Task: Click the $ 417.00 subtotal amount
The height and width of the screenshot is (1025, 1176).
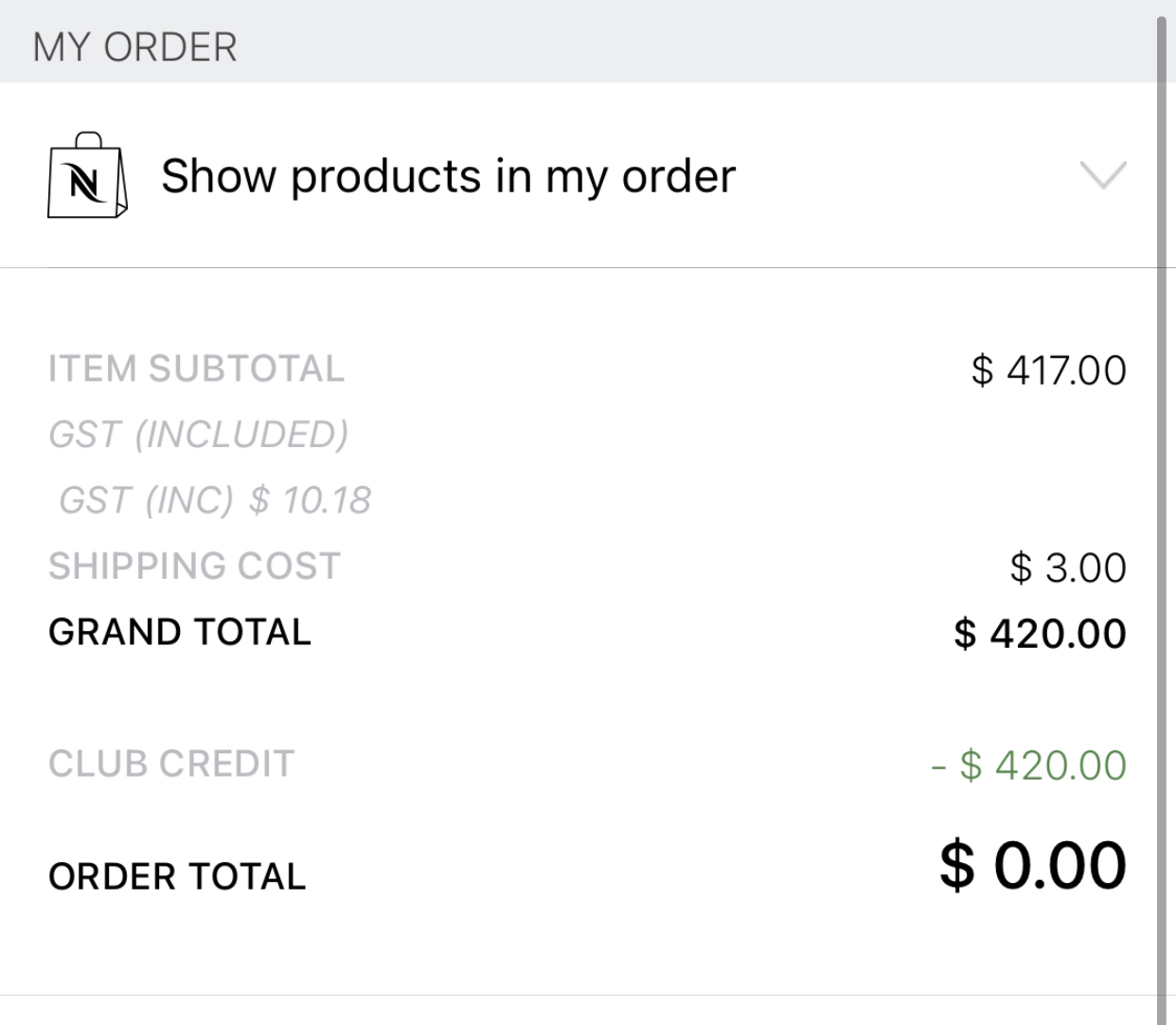Action: click(x=1048, y=369)
